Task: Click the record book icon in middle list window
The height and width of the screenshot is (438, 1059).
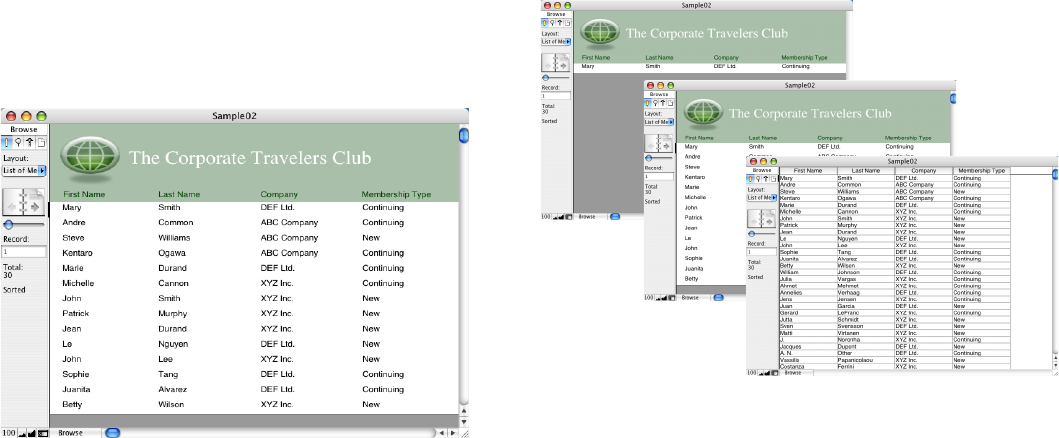Action: pos(659,142)
